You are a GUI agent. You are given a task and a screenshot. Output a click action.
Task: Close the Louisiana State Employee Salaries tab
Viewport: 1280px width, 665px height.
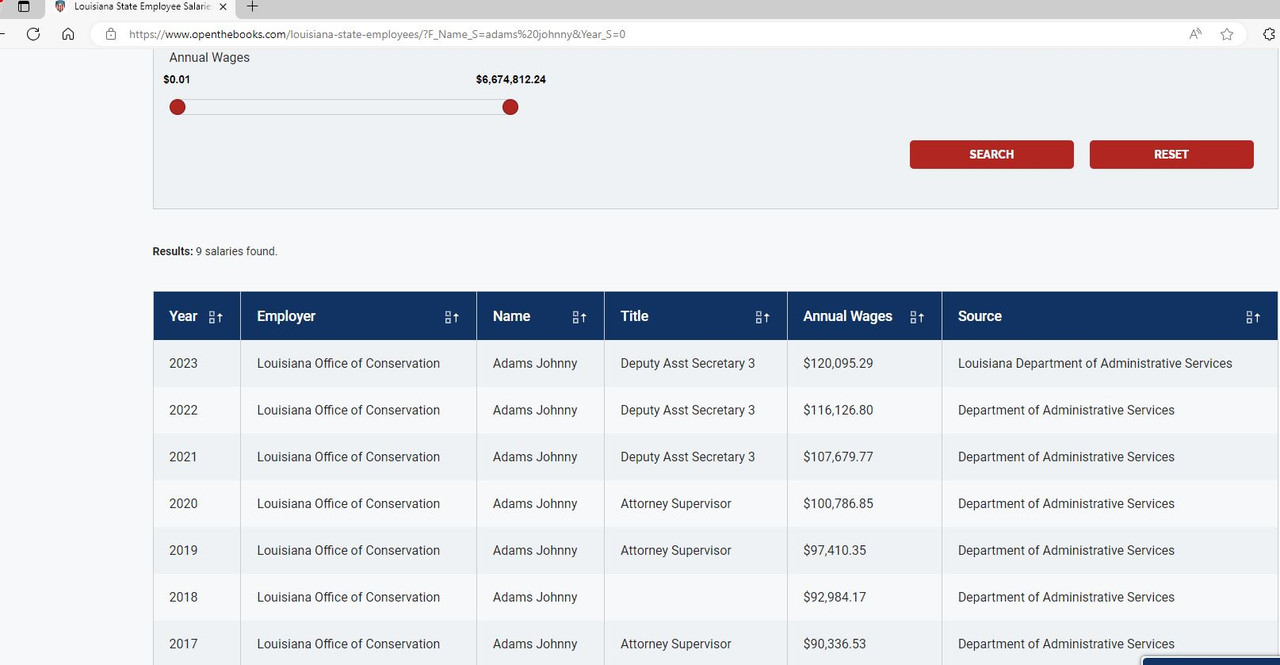[x=223, y=7]
